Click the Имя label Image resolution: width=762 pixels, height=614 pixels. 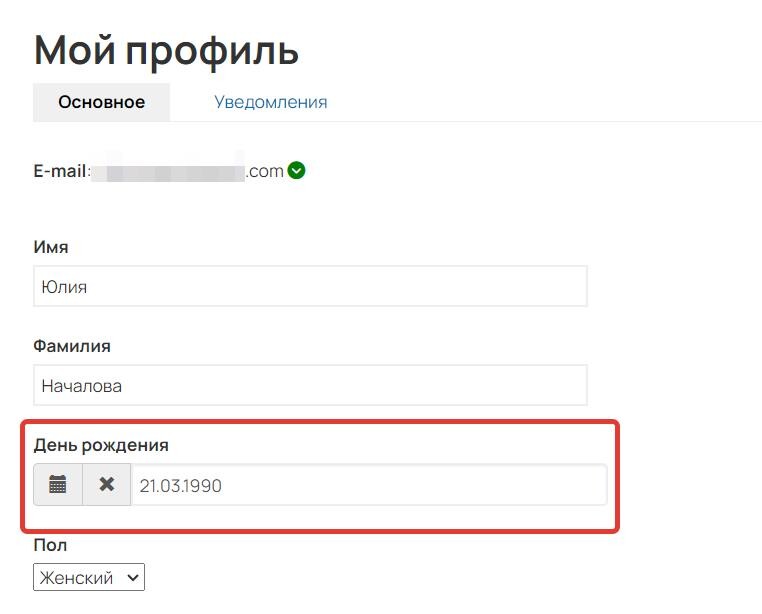(x=51, y=247)
